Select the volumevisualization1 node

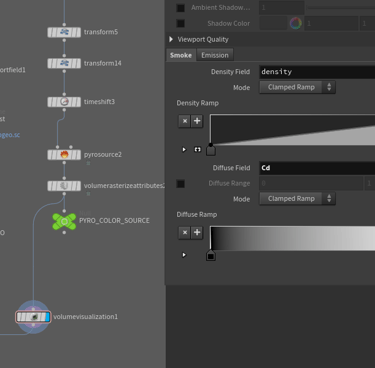point(33,317)
